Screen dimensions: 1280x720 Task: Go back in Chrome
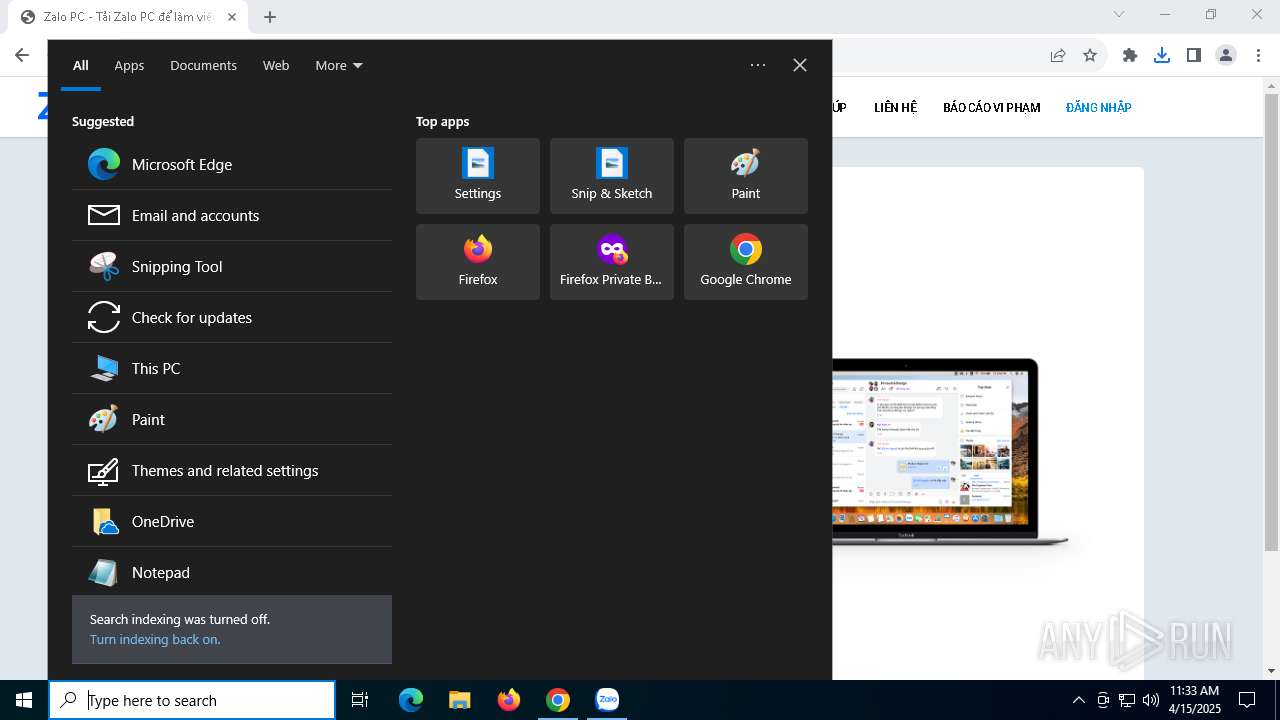(22, 55)
